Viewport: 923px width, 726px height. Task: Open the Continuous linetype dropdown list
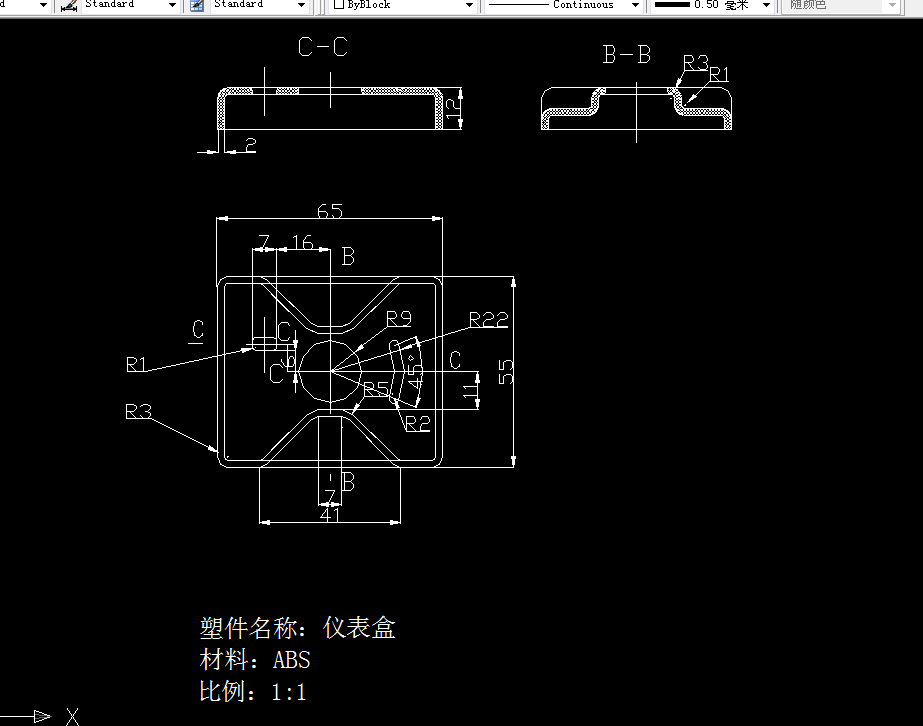point(637,5)
